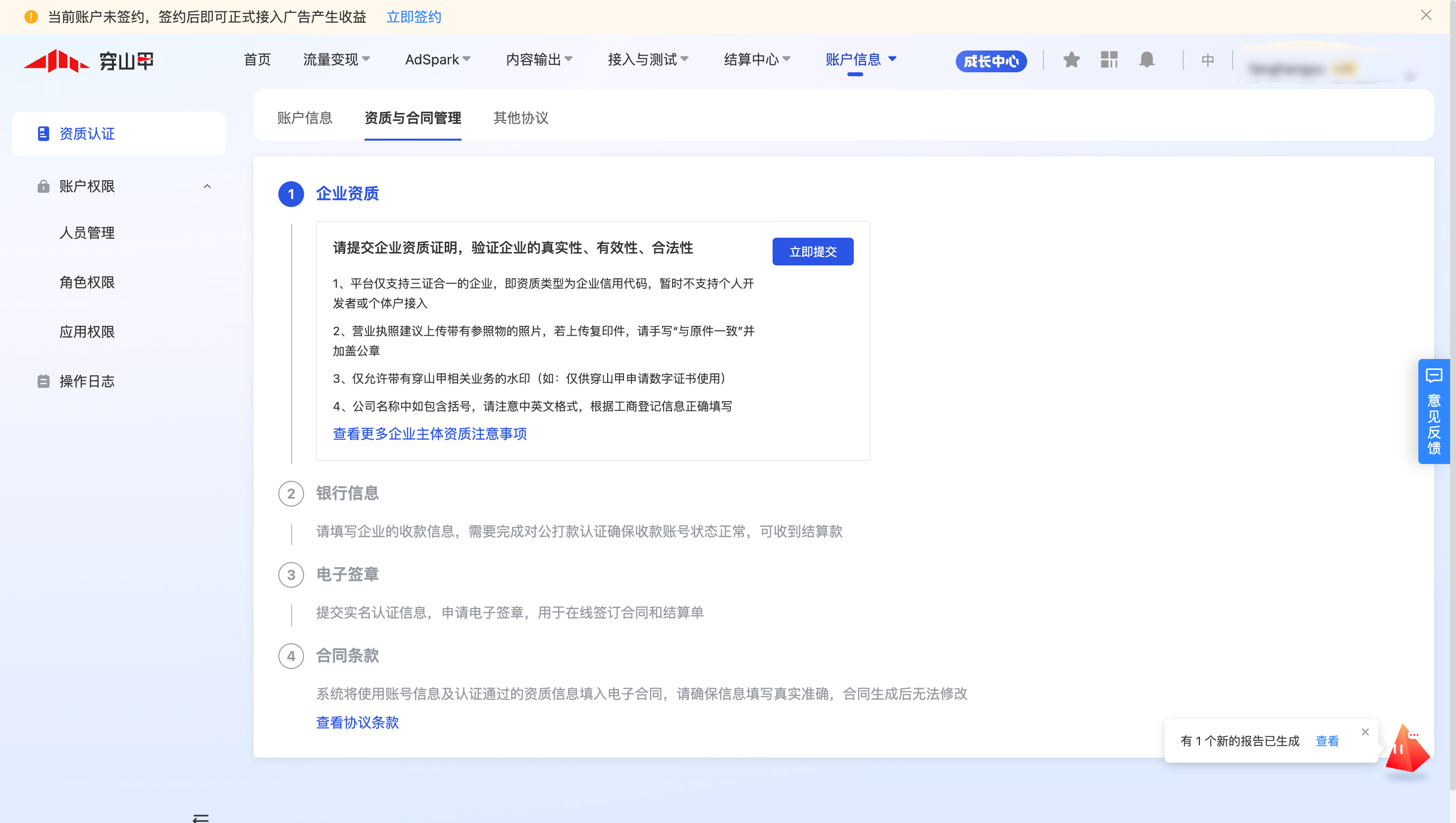The height and width of the screenshot is (823, 1456).
Task: Collapse the 账户权限 sidebar section
Action: pos(207,186)
